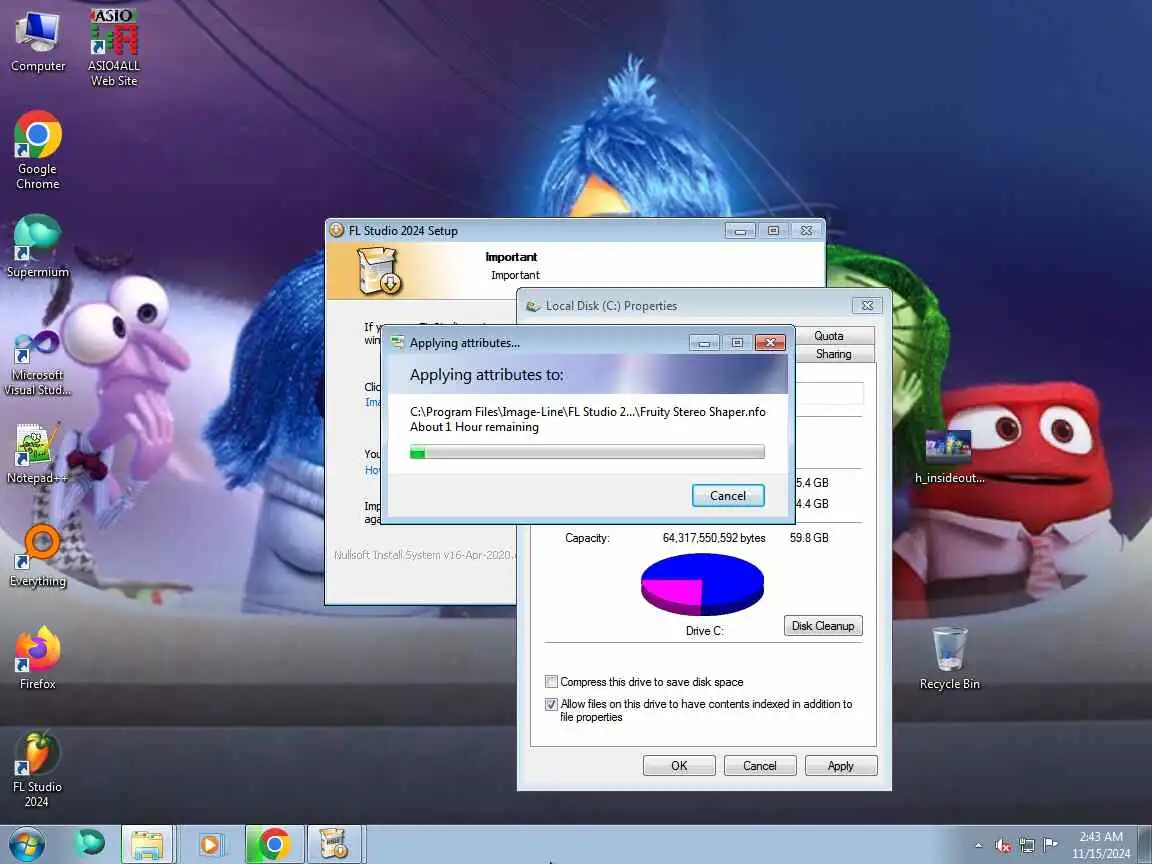Click the drive C pie chart

tap(702, 585)
